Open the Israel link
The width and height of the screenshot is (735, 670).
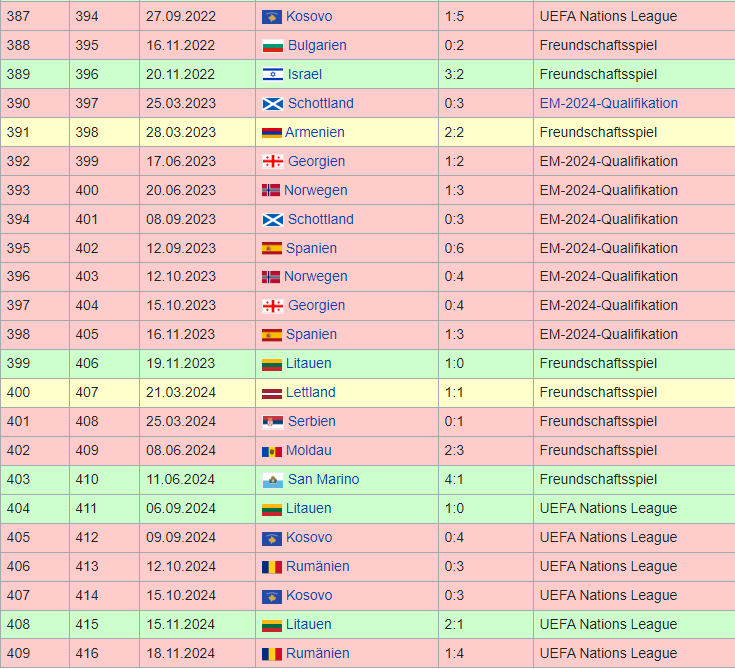(305, 75)
